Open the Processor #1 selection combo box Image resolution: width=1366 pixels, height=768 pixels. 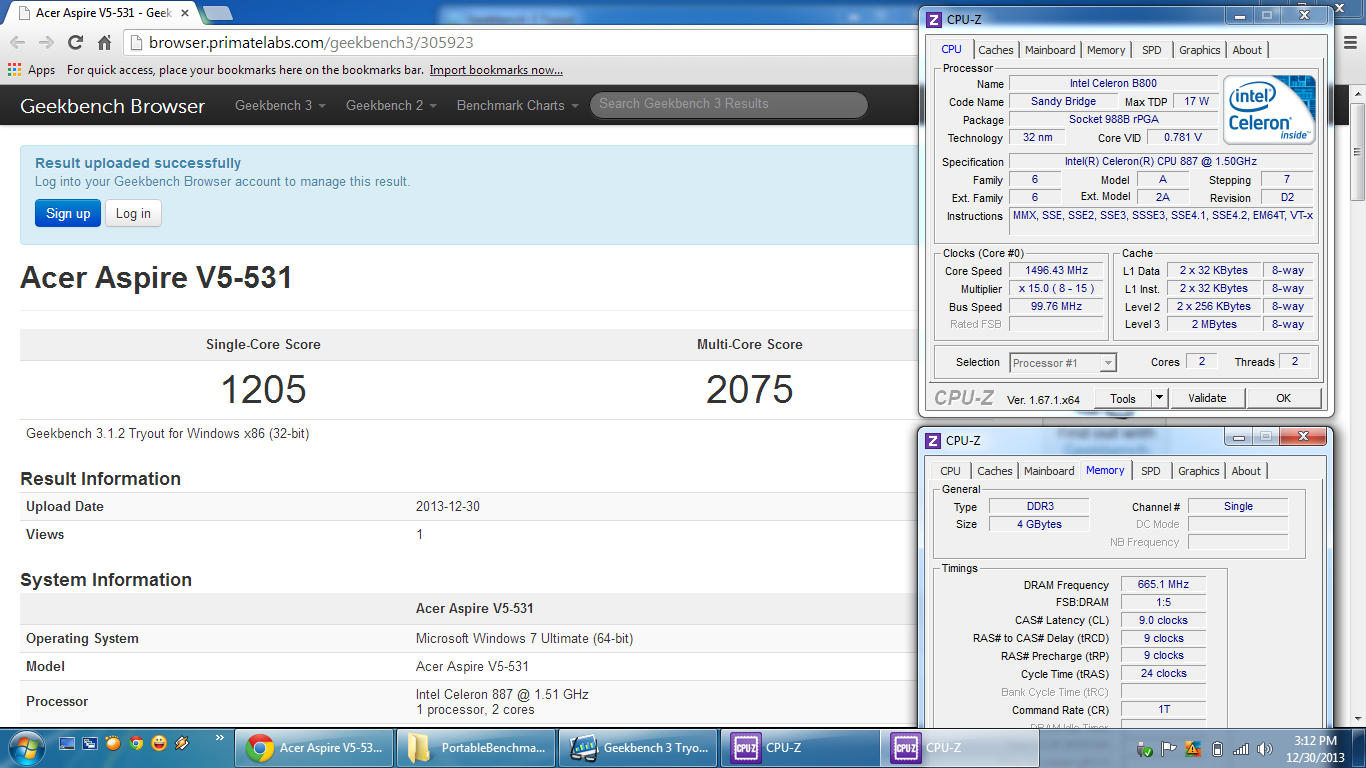[1063, 363]
